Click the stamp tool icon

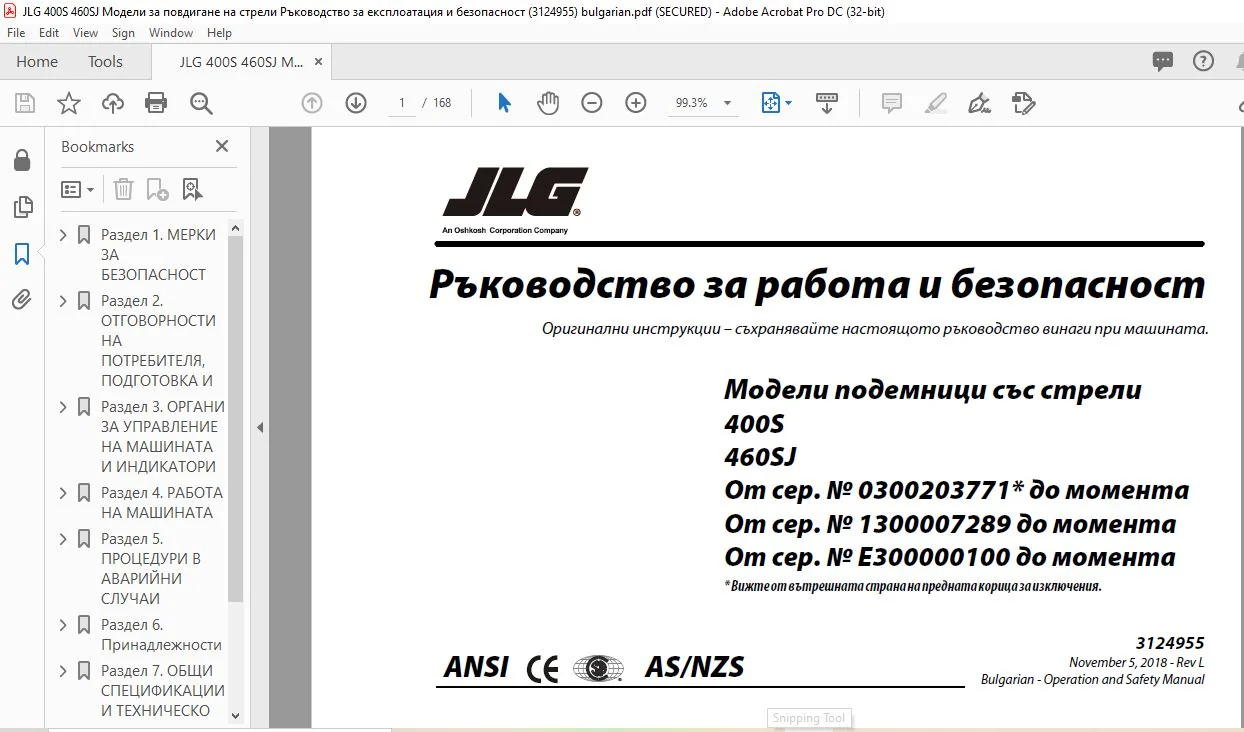[x=1023, y=103]
